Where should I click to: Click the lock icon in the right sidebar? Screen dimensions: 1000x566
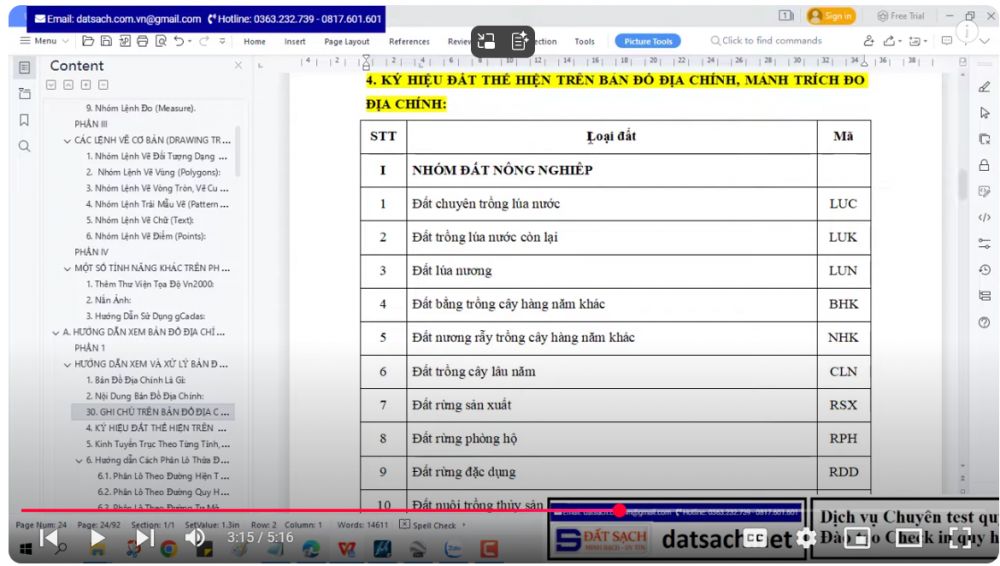pos(985,165)
